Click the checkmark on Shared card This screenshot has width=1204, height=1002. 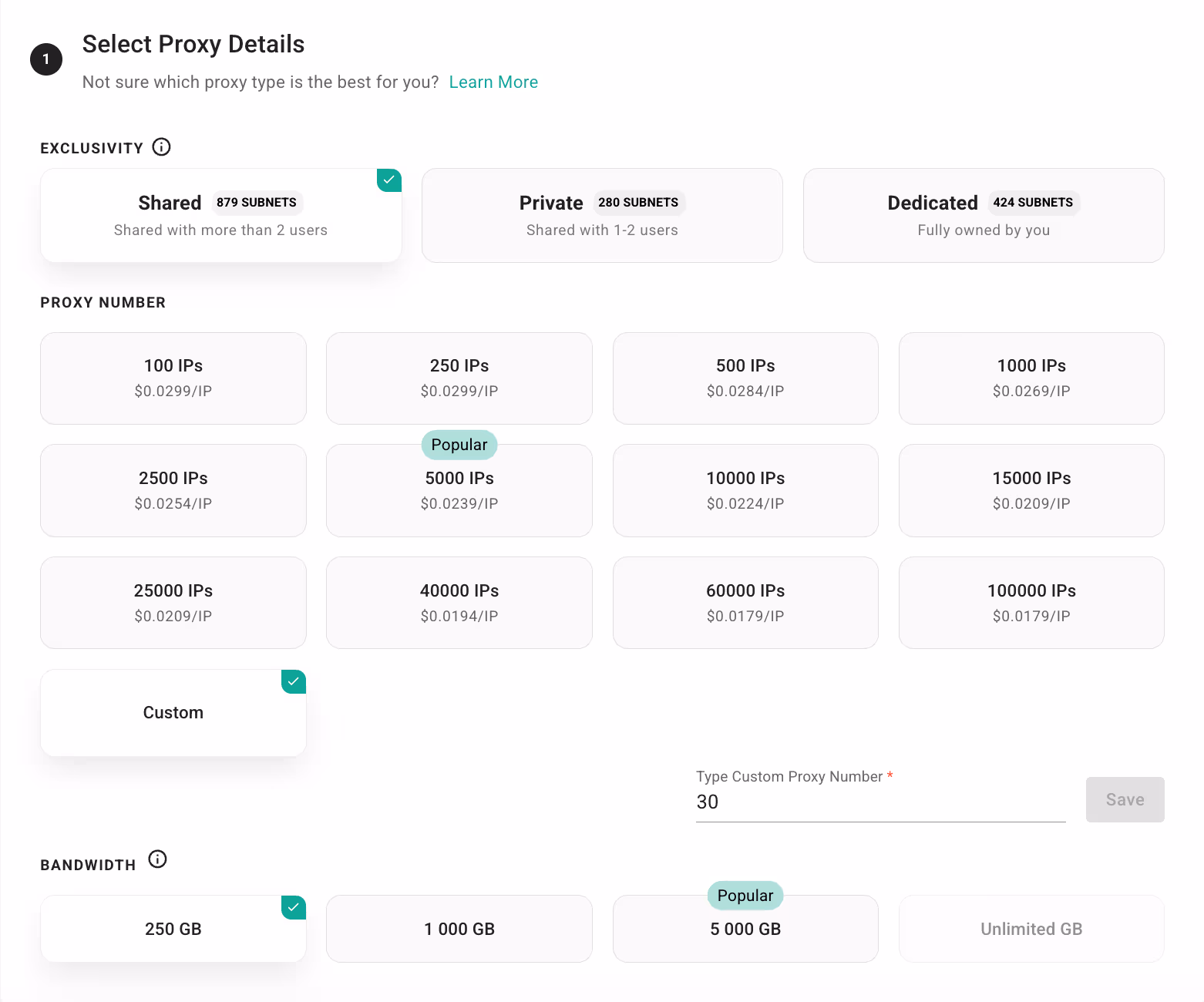pos(389,180)
